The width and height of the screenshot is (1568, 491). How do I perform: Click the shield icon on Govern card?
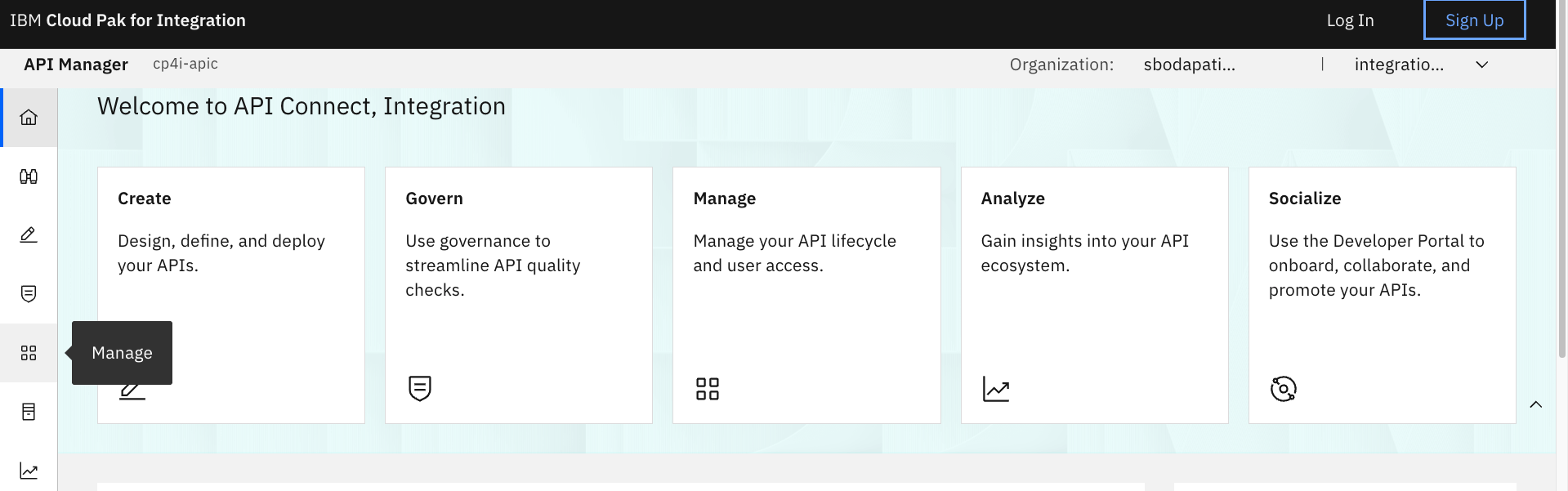click(420, 388)
